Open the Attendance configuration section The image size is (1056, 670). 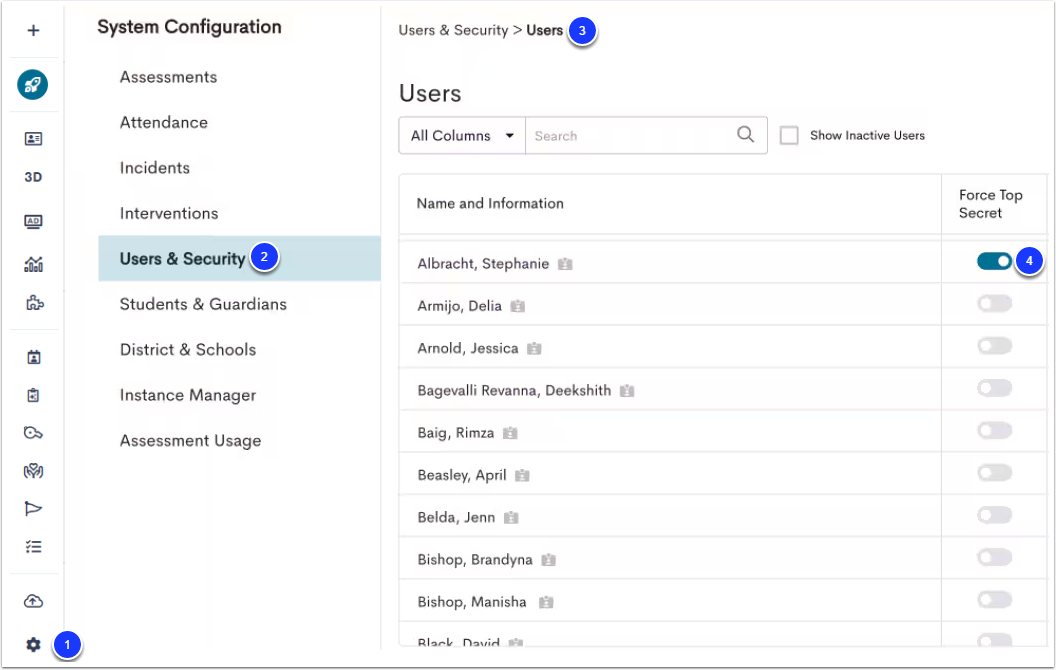coord(164,123)
